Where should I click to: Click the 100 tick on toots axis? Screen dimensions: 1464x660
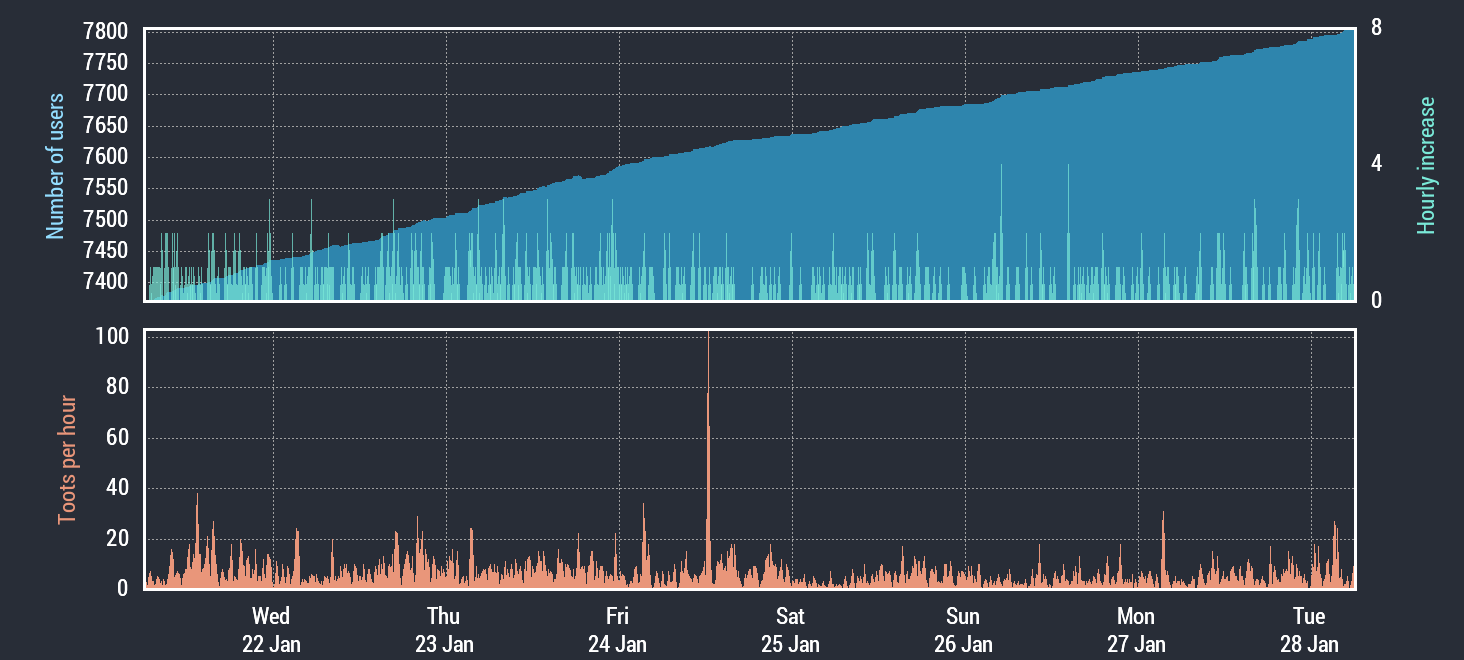point(116,337)
